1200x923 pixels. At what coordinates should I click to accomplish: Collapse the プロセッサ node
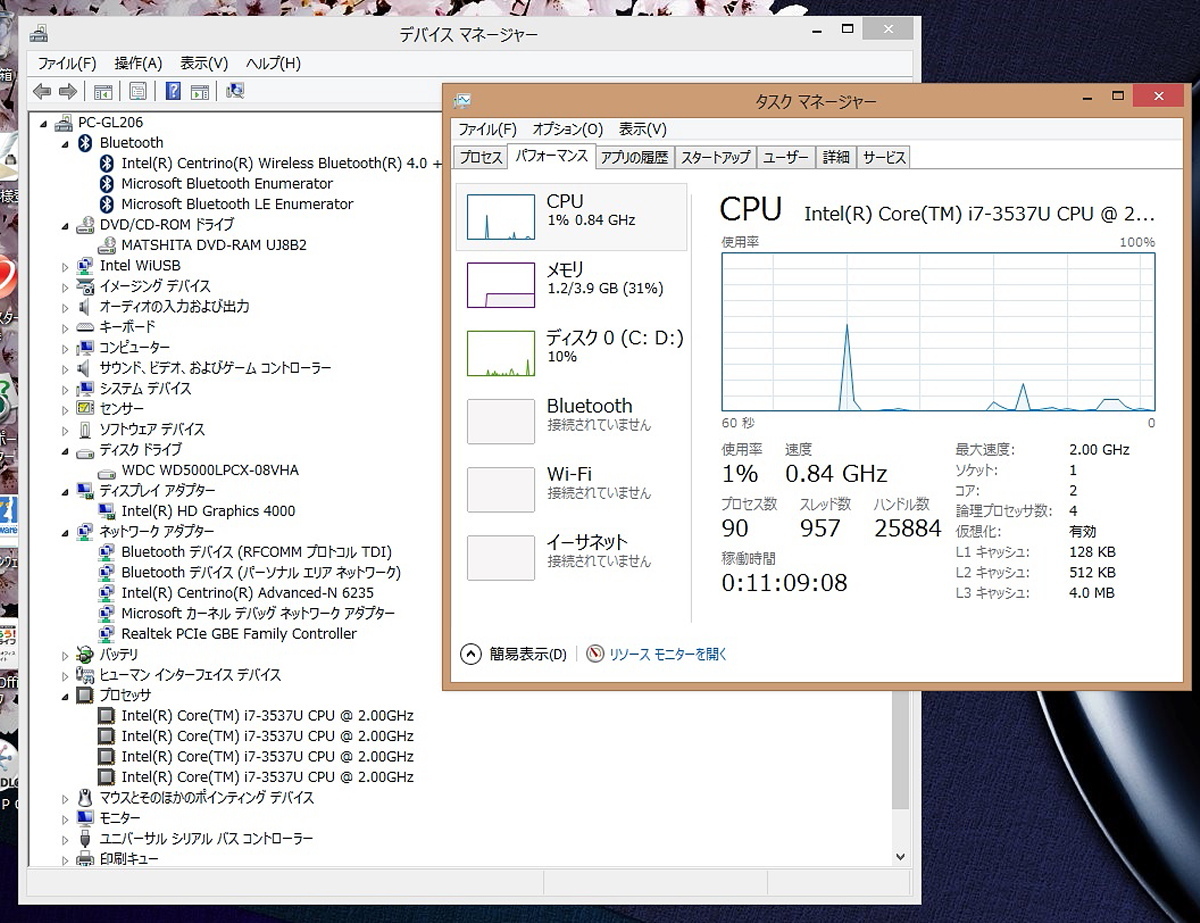(x=66, y=695)
